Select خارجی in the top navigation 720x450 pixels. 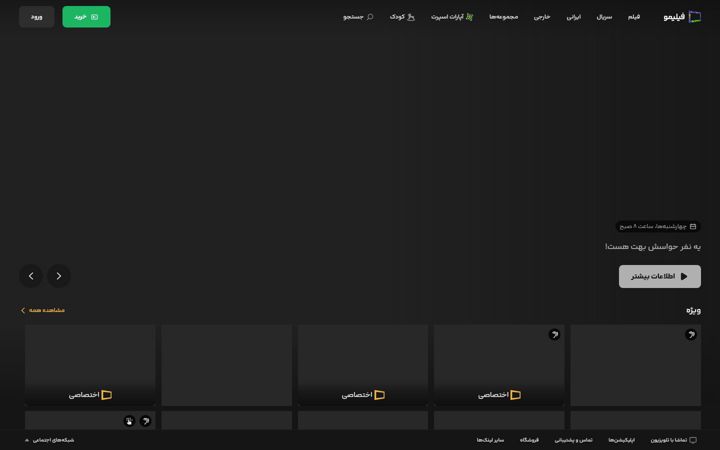[x=542, y=17]
